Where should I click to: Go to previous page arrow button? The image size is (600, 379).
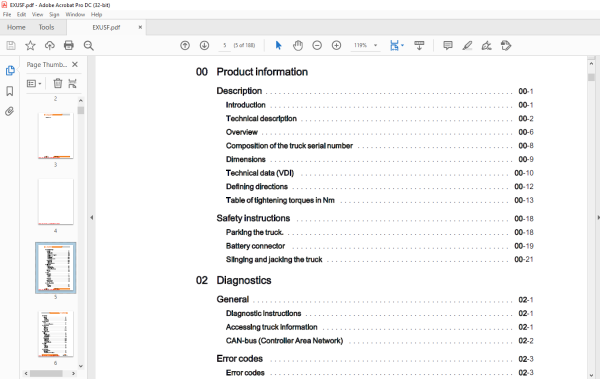[185, 46]
